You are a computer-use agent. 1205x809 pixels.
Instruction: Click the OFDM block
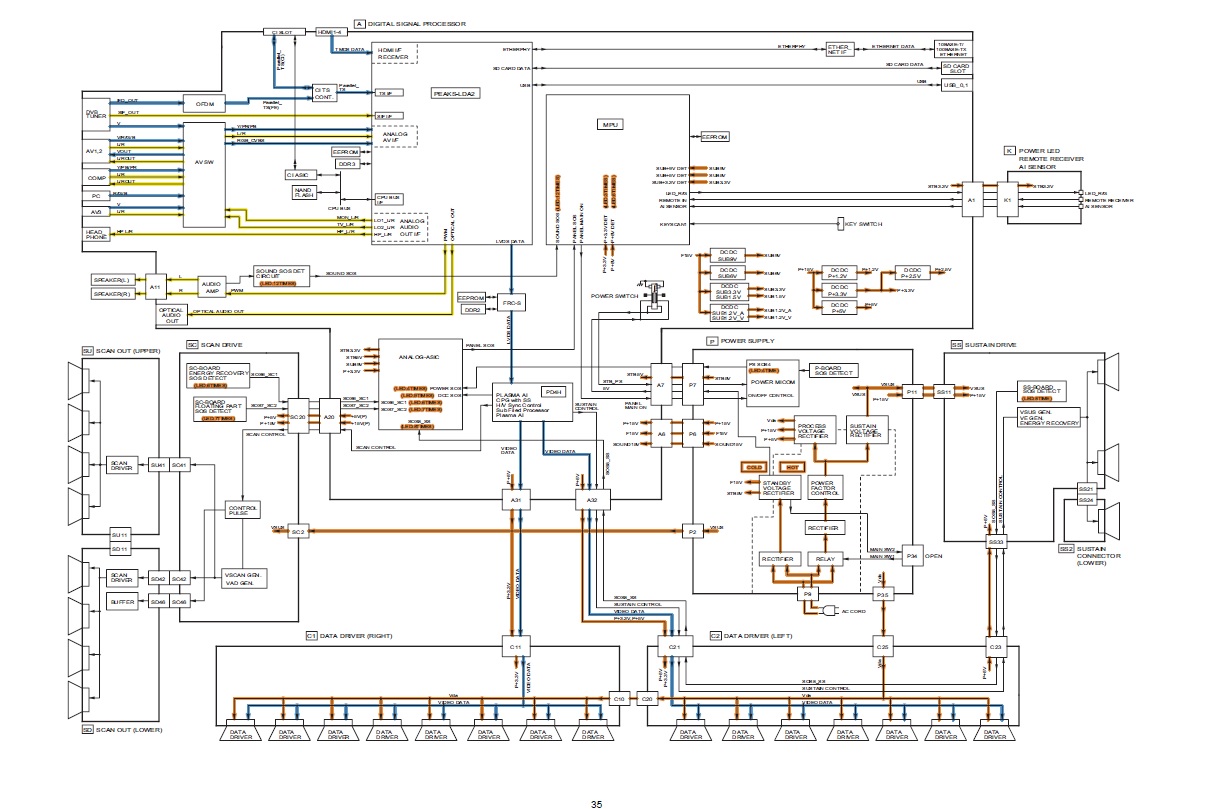(x=205, y=104)
